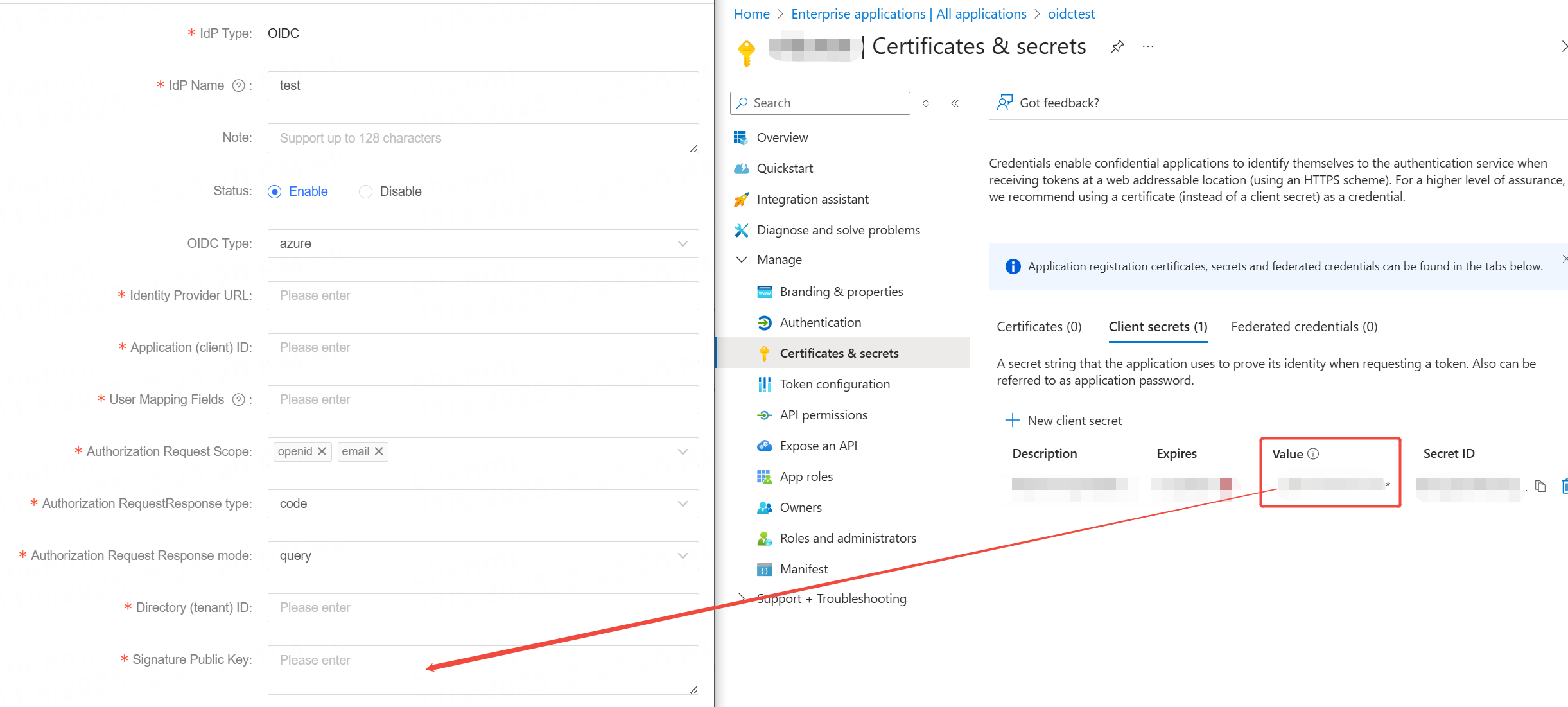
Task: Remove the openid scope tag
Action: tap(323, 451)
